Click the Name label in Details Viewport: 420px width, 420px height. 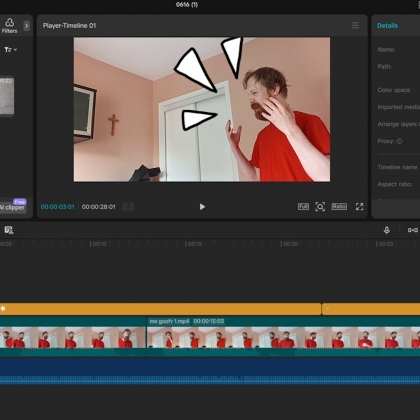coord(386,50)
